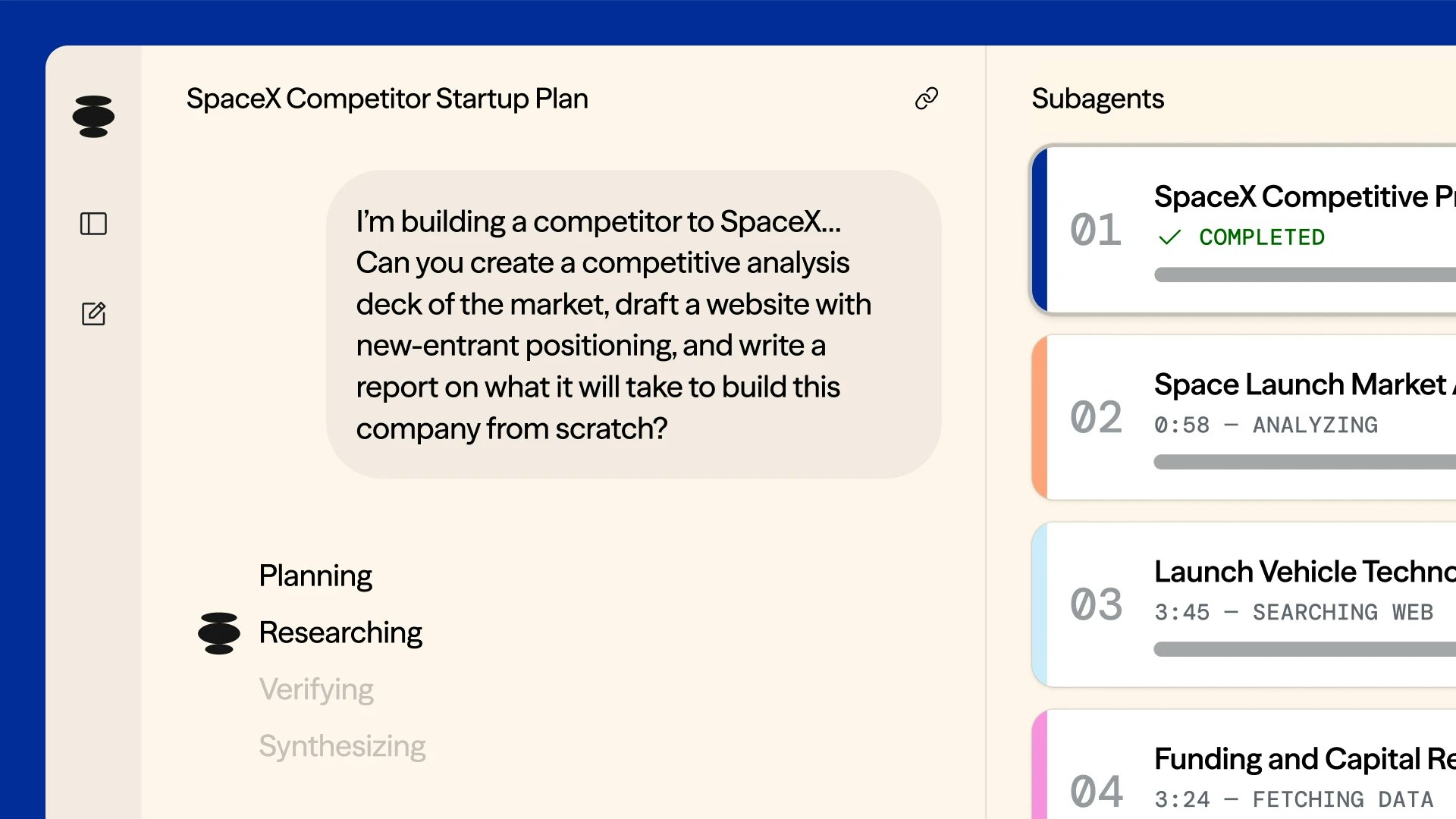Open the Space Launch Market subagent card
Viewport: 1456px width, 819px height.
(x=1244, y=417)
